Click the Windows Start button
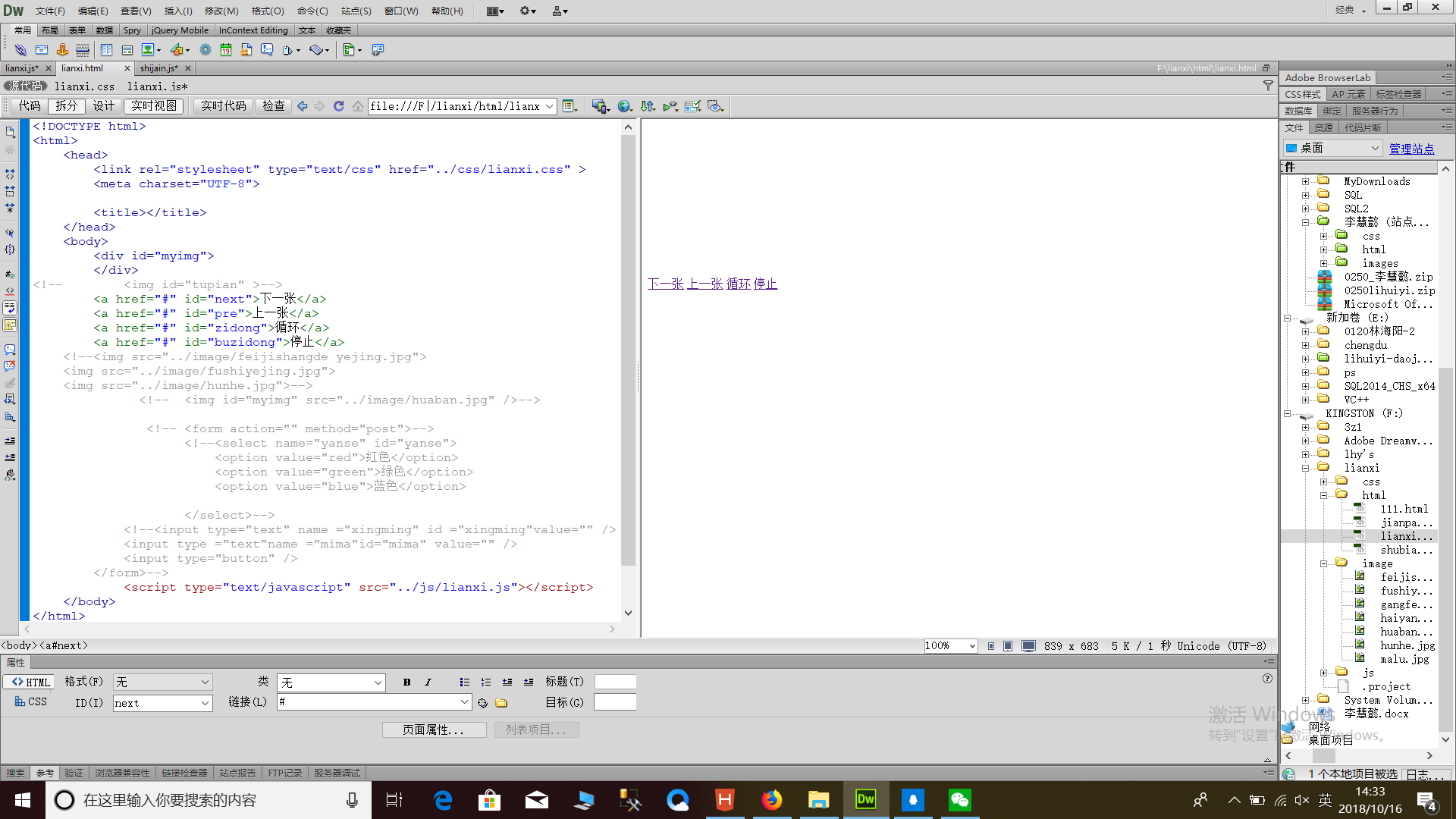Viewport: 1456px width, 819px height. [23, 800]
